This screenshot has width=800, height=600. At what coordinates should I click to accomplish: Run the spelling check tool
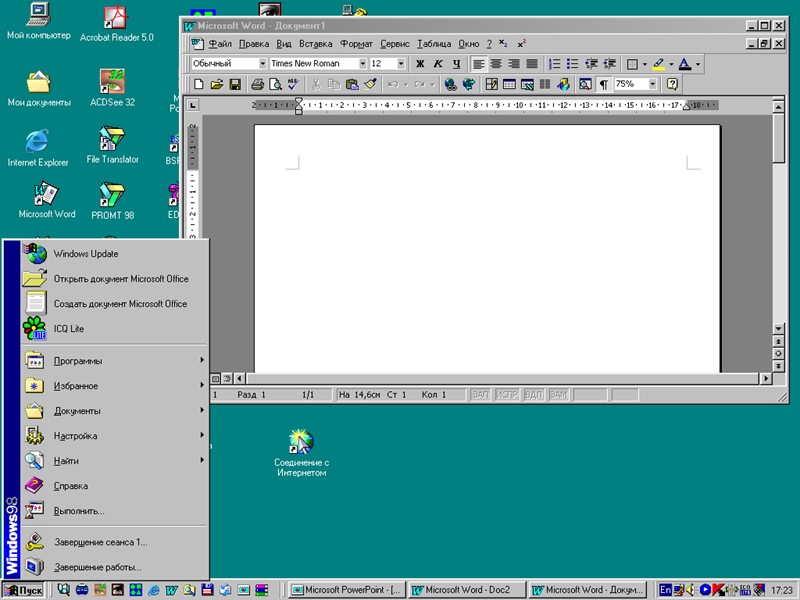[x=293, y=84]
